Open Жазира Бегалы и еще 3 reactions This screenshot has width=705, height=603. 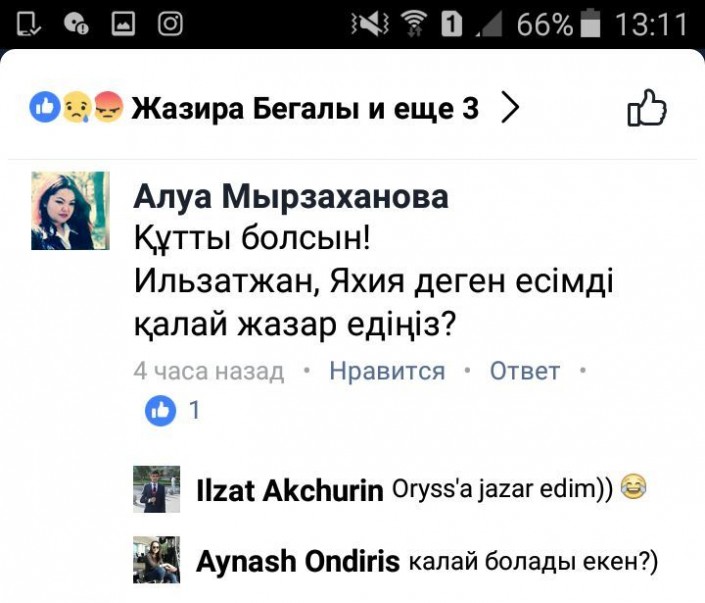pyautogui.click(x=305, y=108)
